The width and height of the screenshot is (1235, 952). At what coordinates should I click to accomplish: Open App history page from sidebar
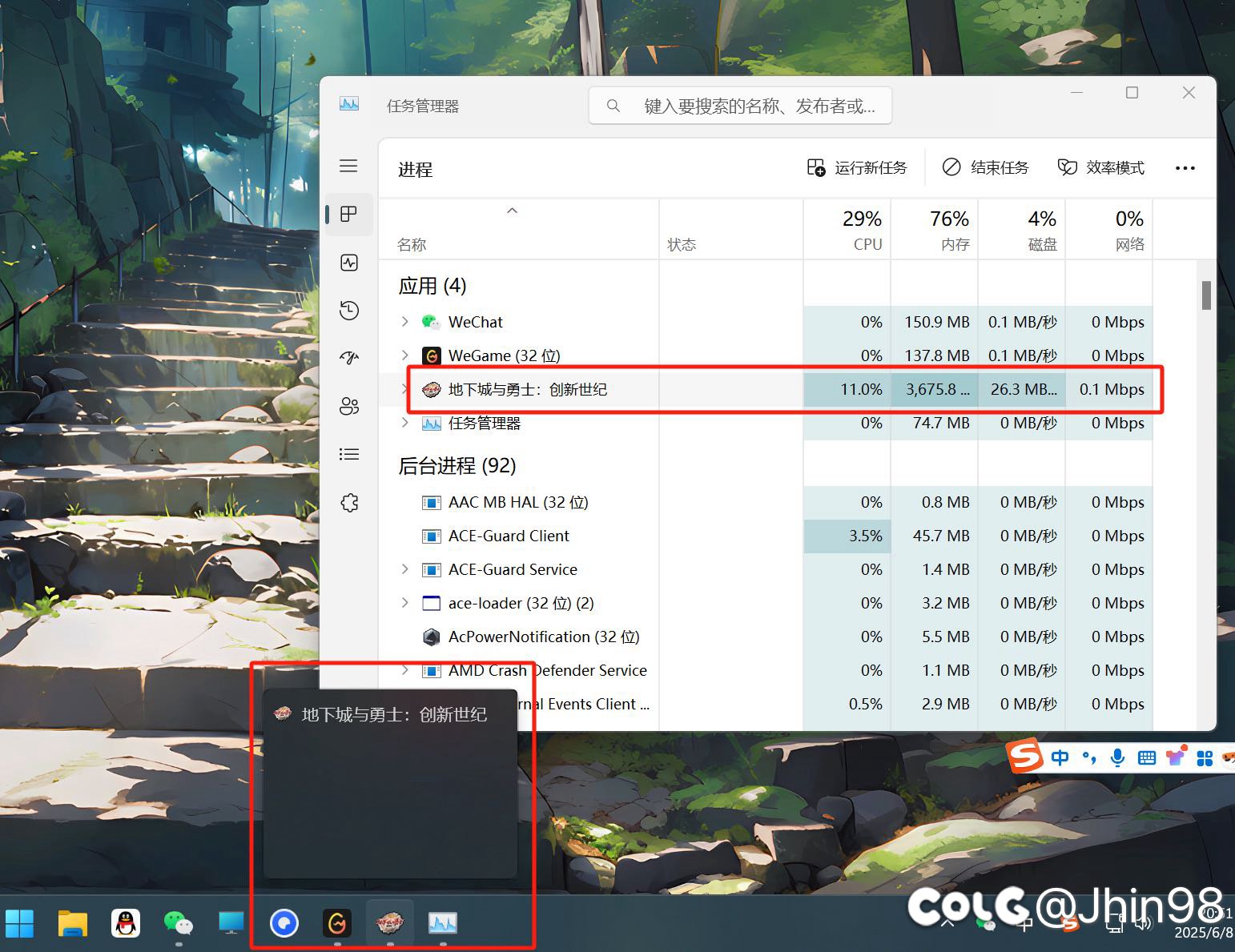point(349,311)
